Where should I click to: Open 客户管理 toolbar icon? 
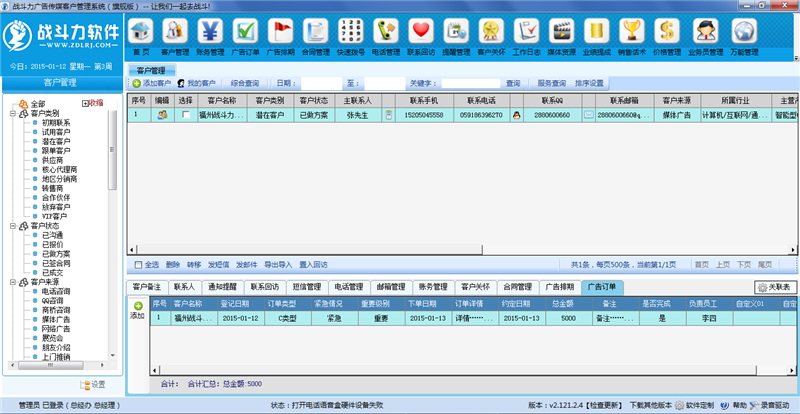175,31
